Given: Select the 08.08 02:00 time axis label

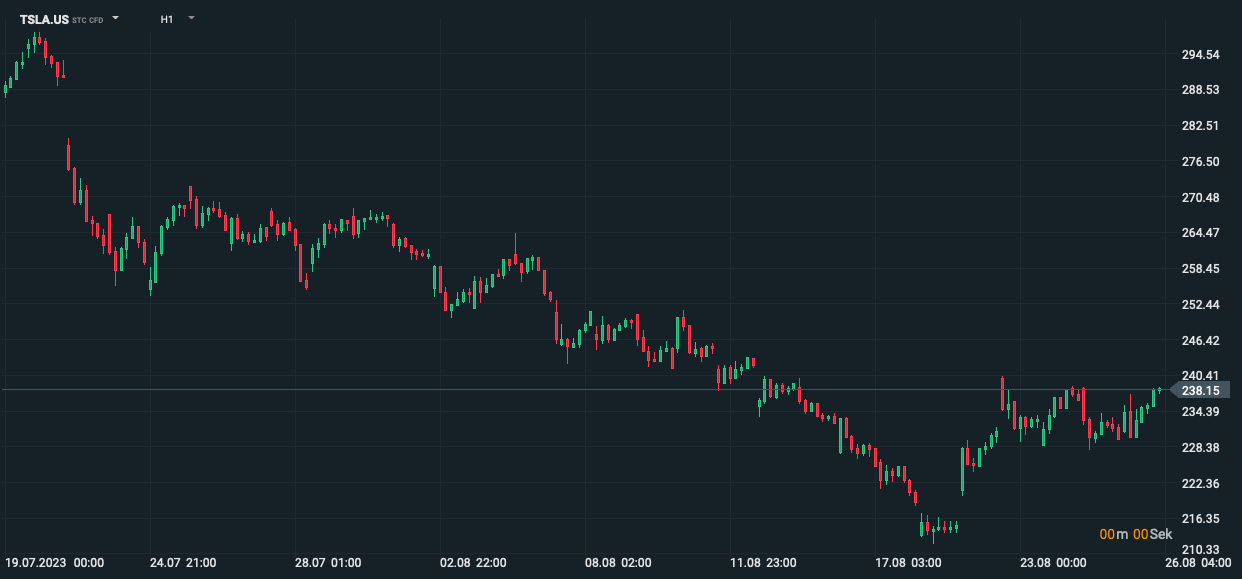Looking at the screenshot, I should click(619, 563).
